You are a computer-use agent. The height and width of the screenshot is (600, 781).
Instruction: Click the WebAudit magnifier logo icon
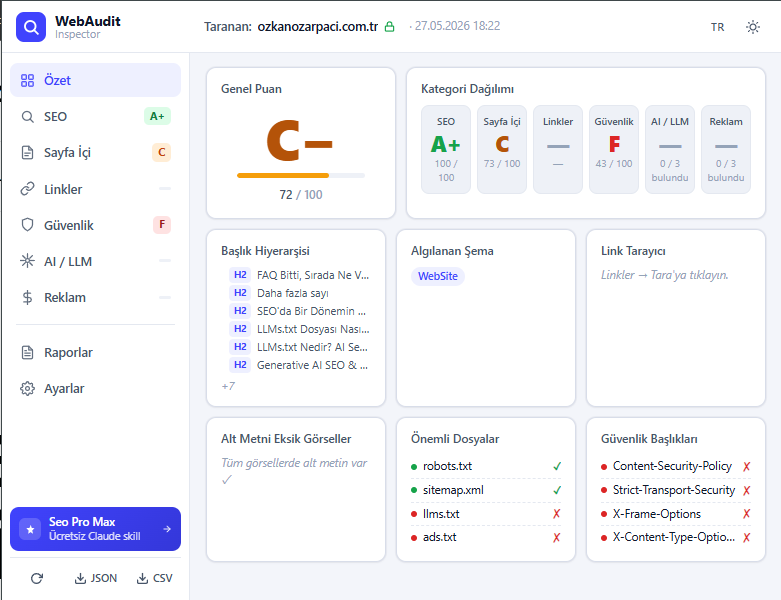[x=31, y=27]
